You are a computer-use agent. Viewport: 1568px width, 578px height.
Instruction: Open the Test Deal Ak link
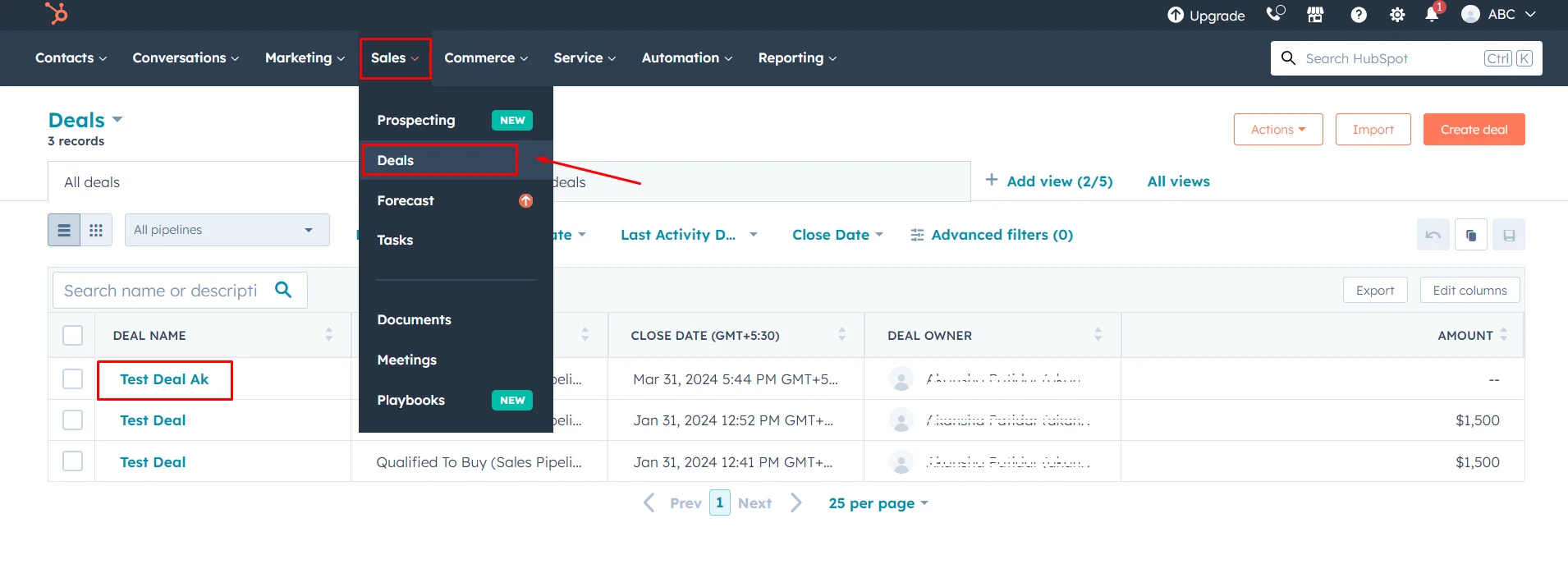pyautogui.click(x=164, y=379)
